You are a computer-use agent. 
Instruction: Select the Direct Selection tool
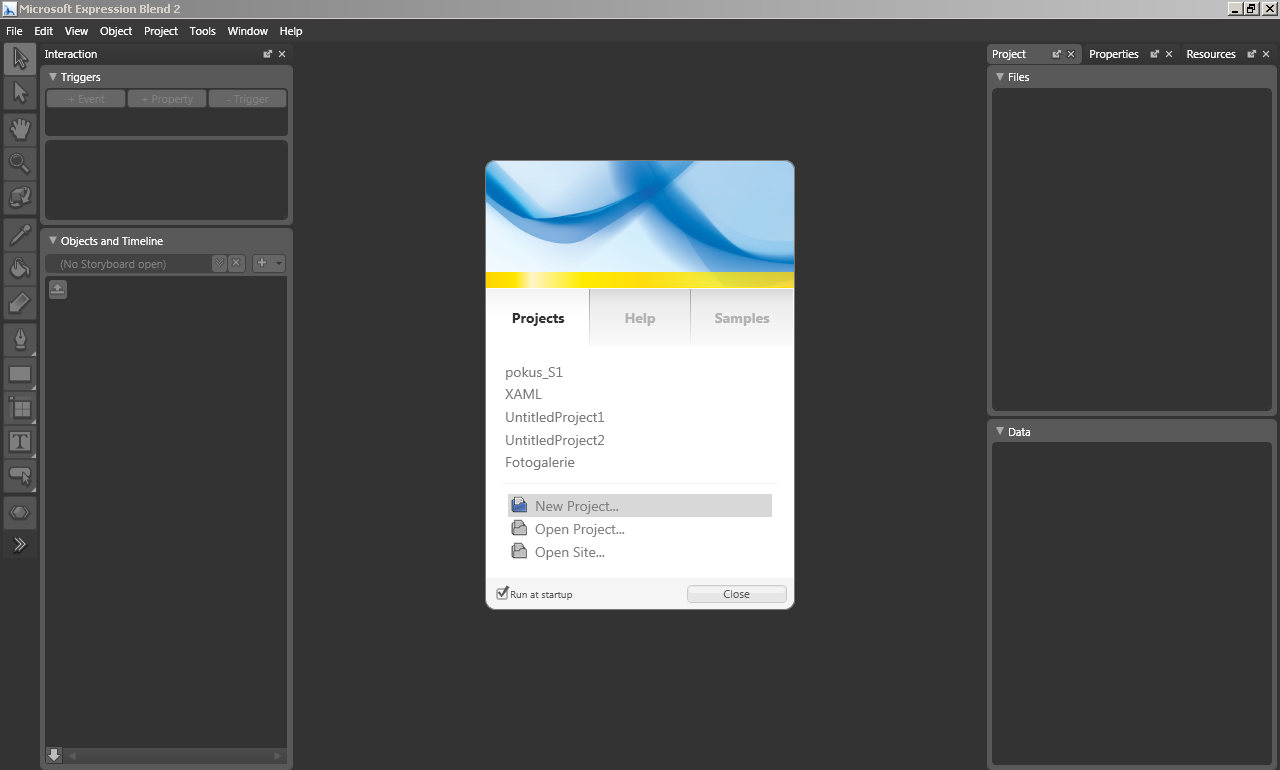click(20, 93)
